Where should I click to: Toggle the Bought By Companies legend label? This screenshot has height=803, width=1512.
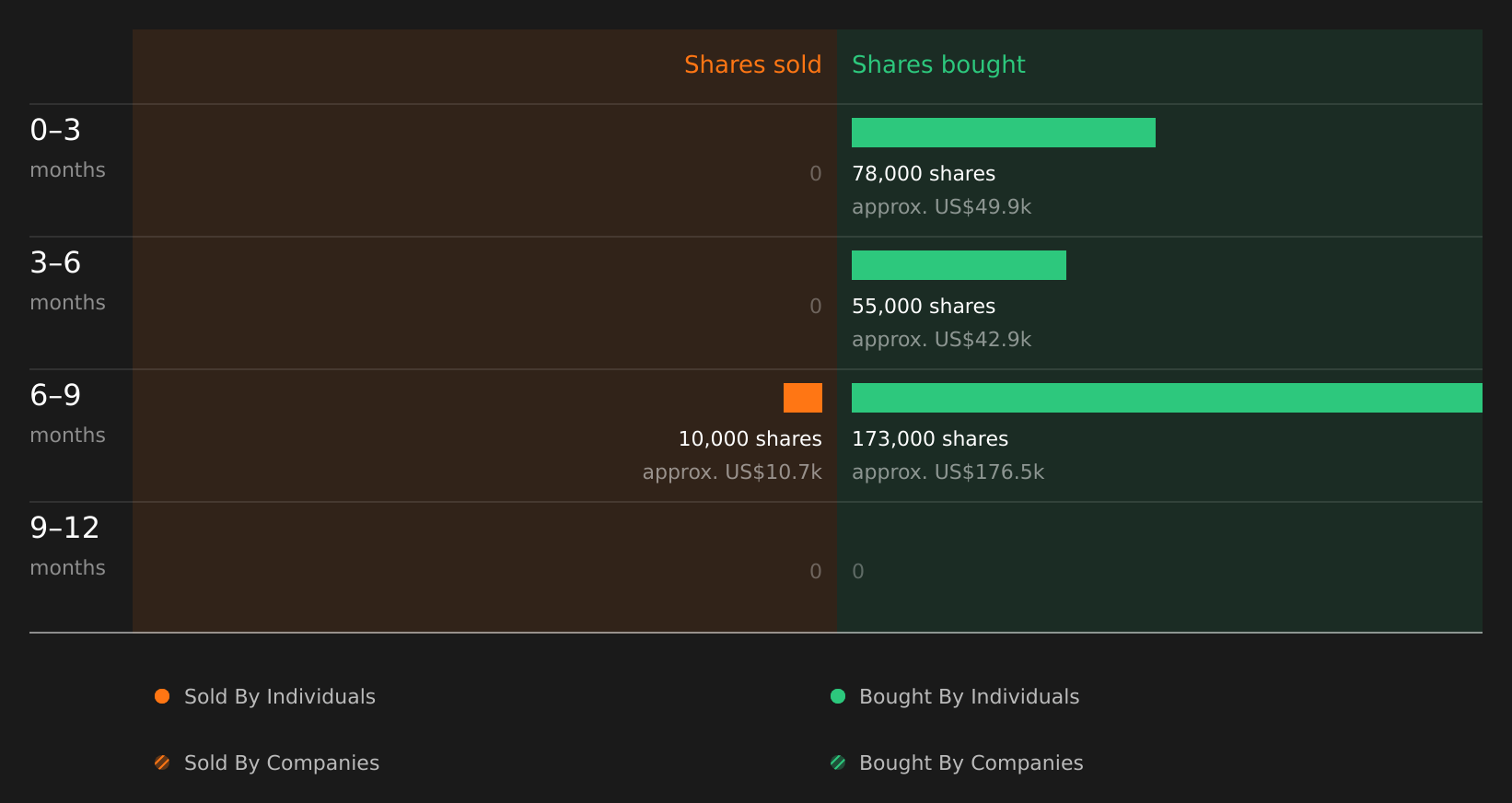click(x=971, y=763)
